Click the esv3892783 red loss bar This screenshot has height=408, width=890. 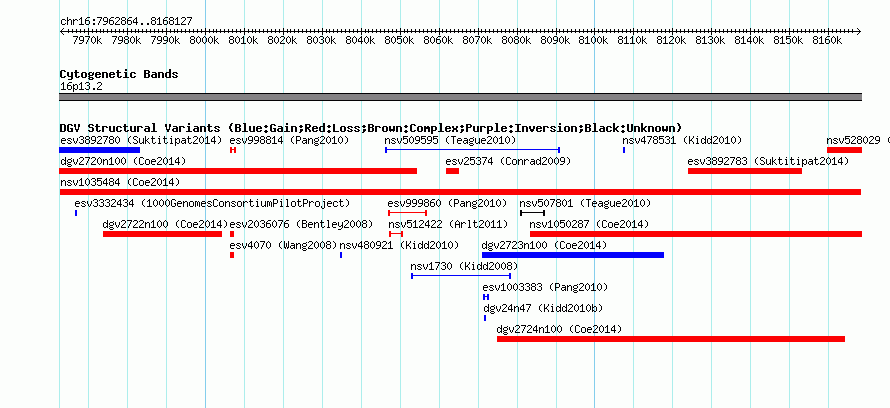(x=745, y=171)
